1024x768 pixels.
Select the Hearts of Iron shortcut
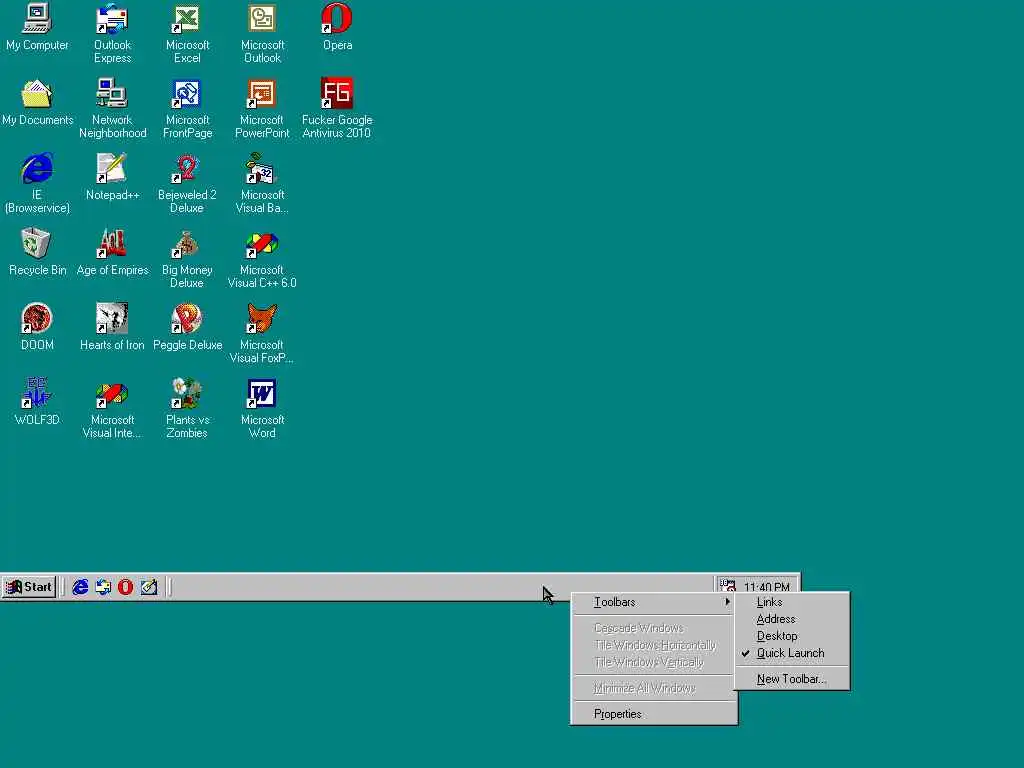[x=112, y=327]
